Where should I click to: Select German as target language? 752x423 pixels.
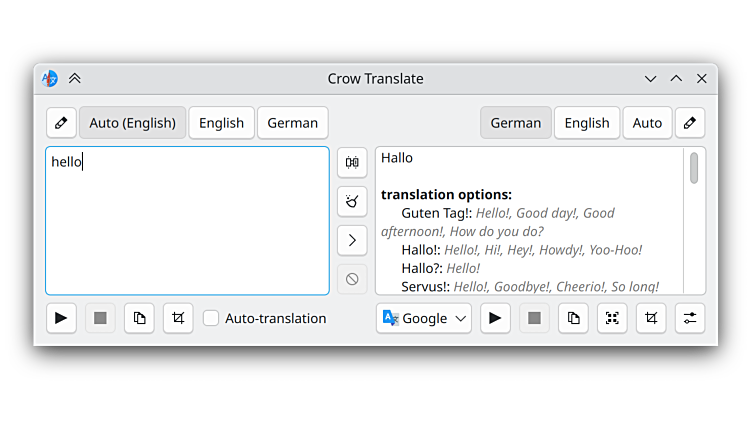(515, 123)
